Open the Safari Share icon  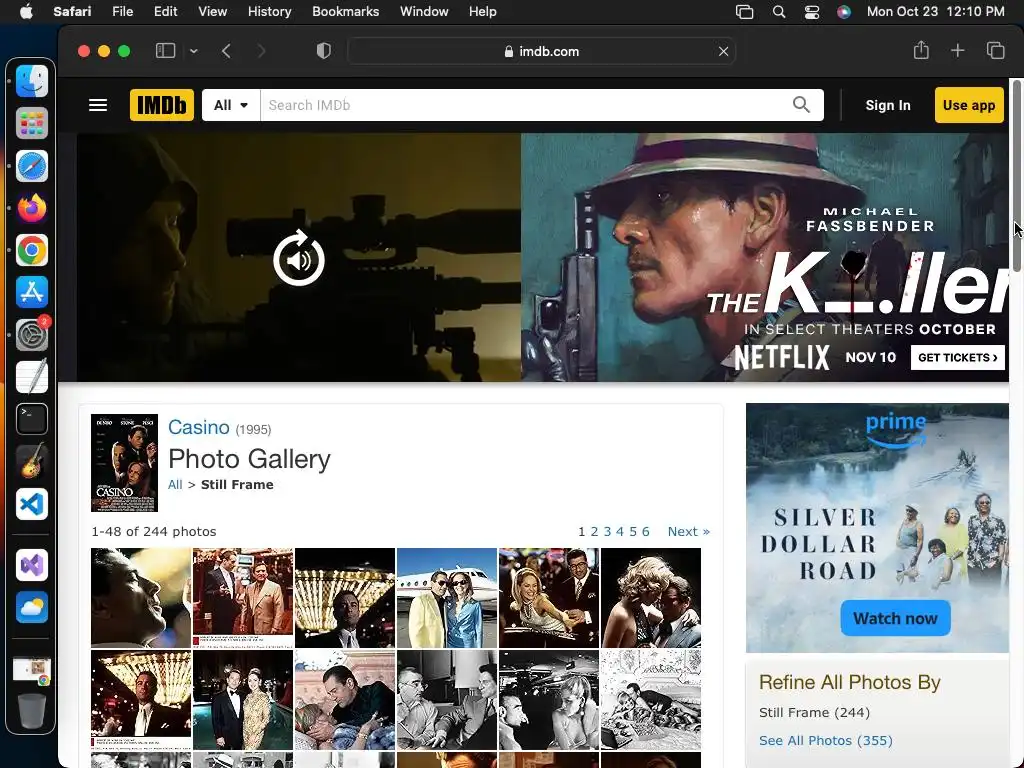921,50
